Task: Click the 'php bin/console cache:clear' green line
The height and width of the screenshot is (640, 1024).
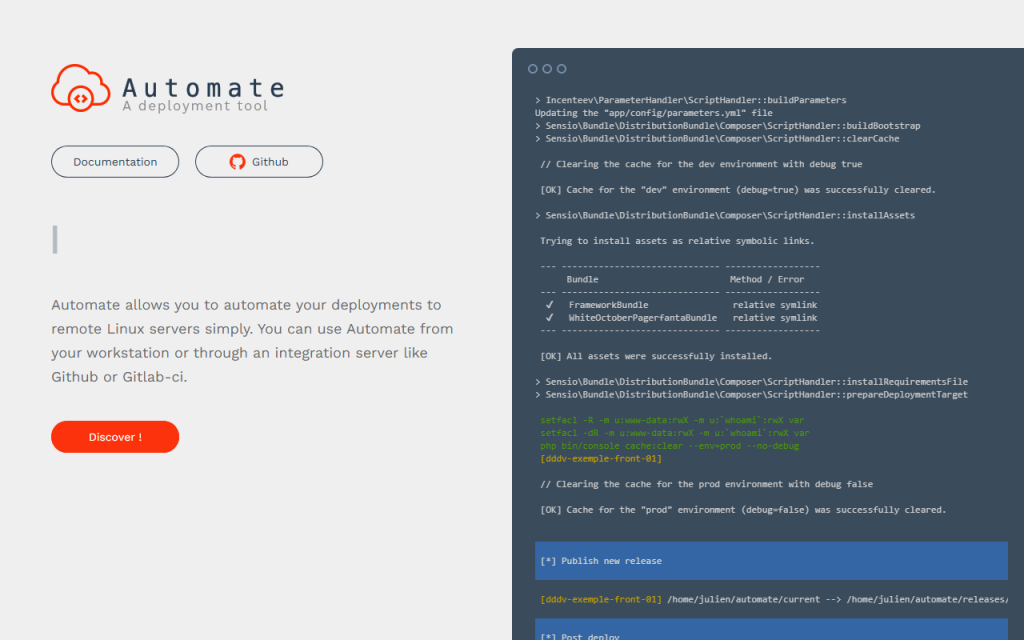Action: point(669,446)
